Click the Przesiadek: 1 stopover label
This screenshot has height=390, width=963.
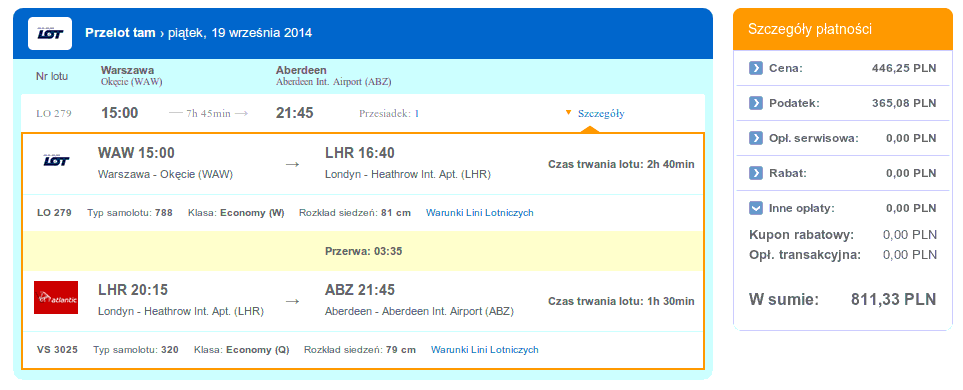(x=389, y=114)
